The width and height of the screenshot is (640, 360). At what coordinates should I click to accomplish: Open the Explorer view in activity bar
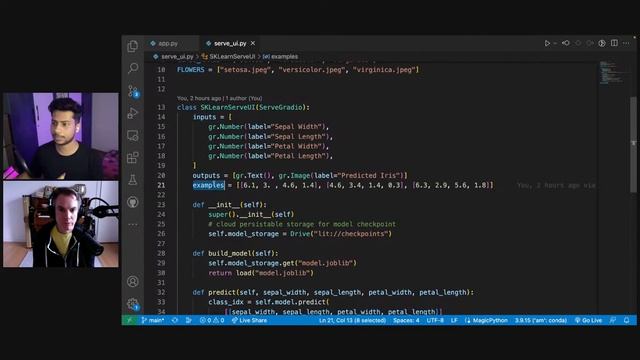pyautogui.click(x=133, y=46)
